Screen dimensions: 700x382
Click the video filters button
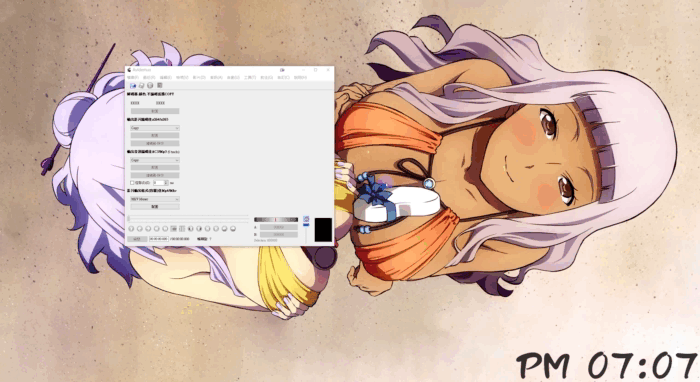(155, 144)
